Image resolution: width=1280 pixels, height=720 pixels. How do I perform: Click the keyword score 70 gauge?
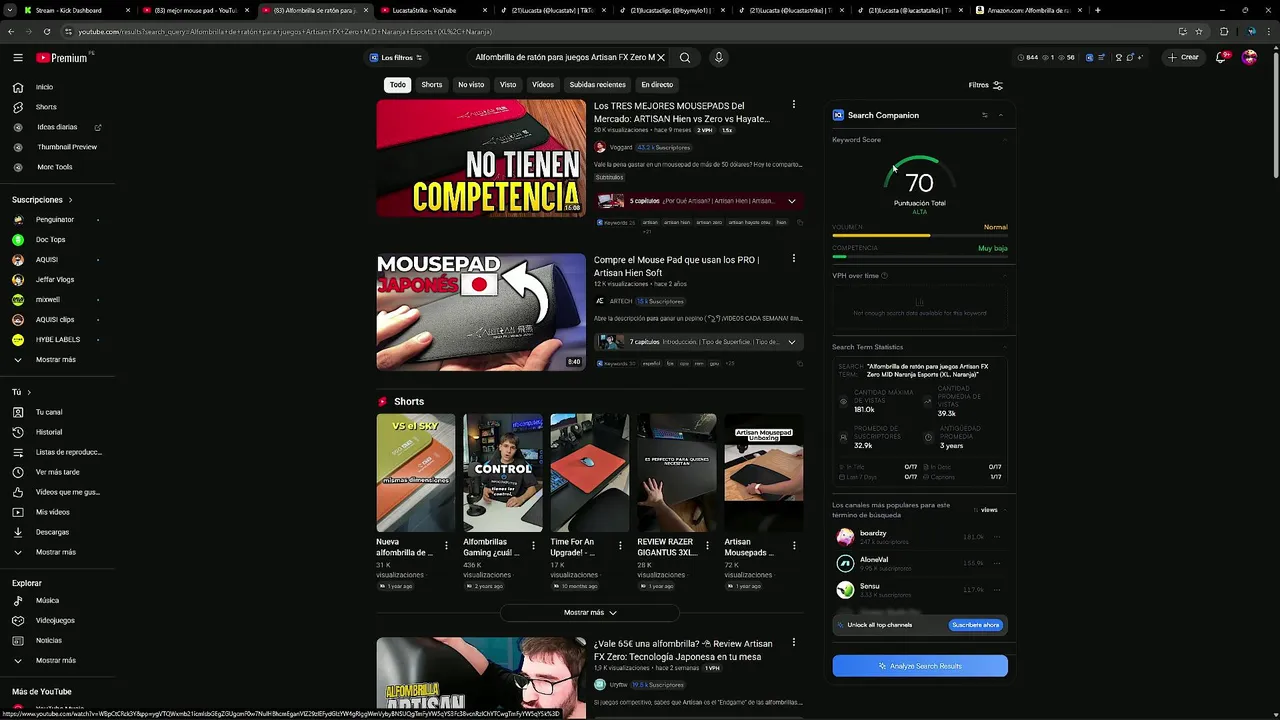click(x=919, y=182)
